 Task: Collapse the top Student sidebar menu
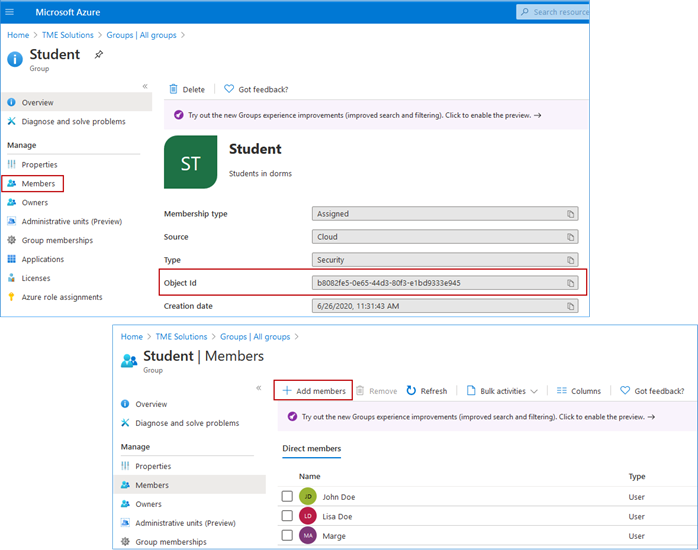145,86
